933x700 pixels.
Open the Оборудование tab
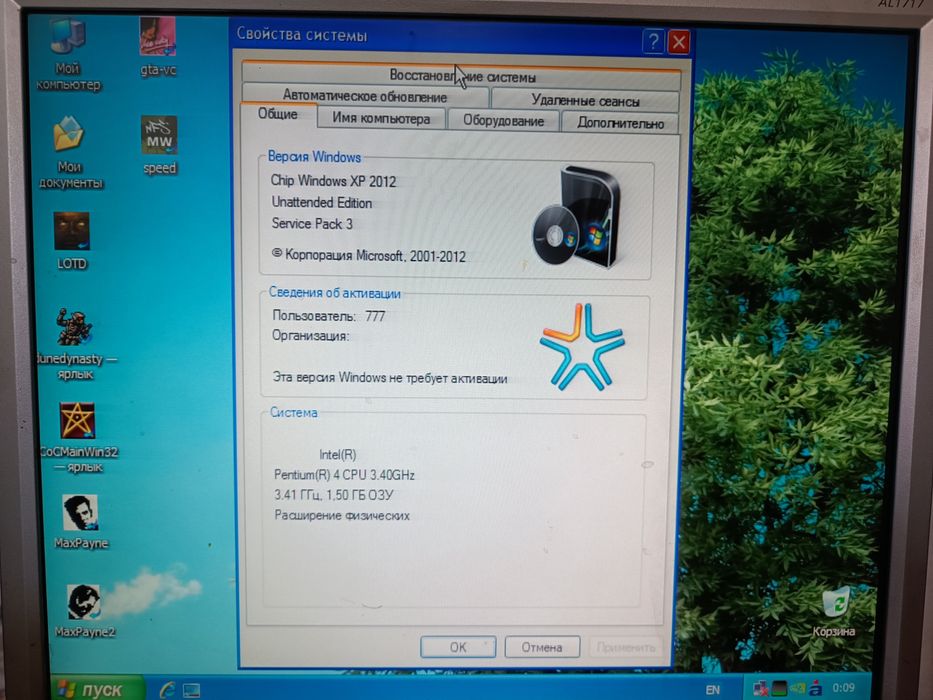click(503, 121)
